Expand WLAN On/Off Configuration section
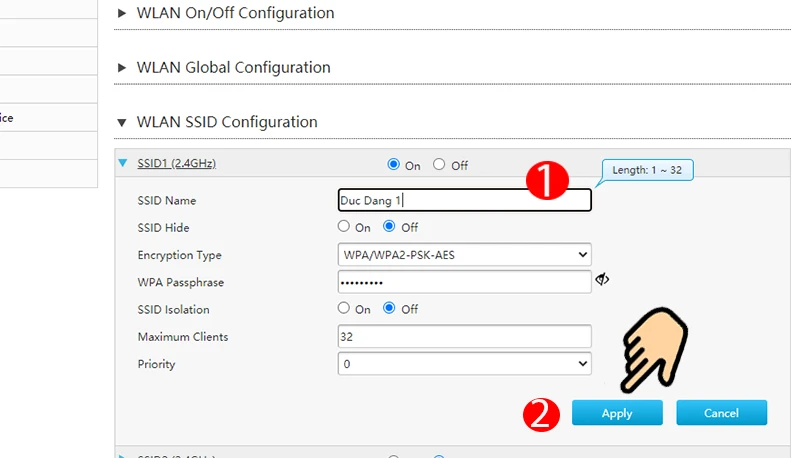The height and width of the screenshot is (458, 800). coord(123,13)
